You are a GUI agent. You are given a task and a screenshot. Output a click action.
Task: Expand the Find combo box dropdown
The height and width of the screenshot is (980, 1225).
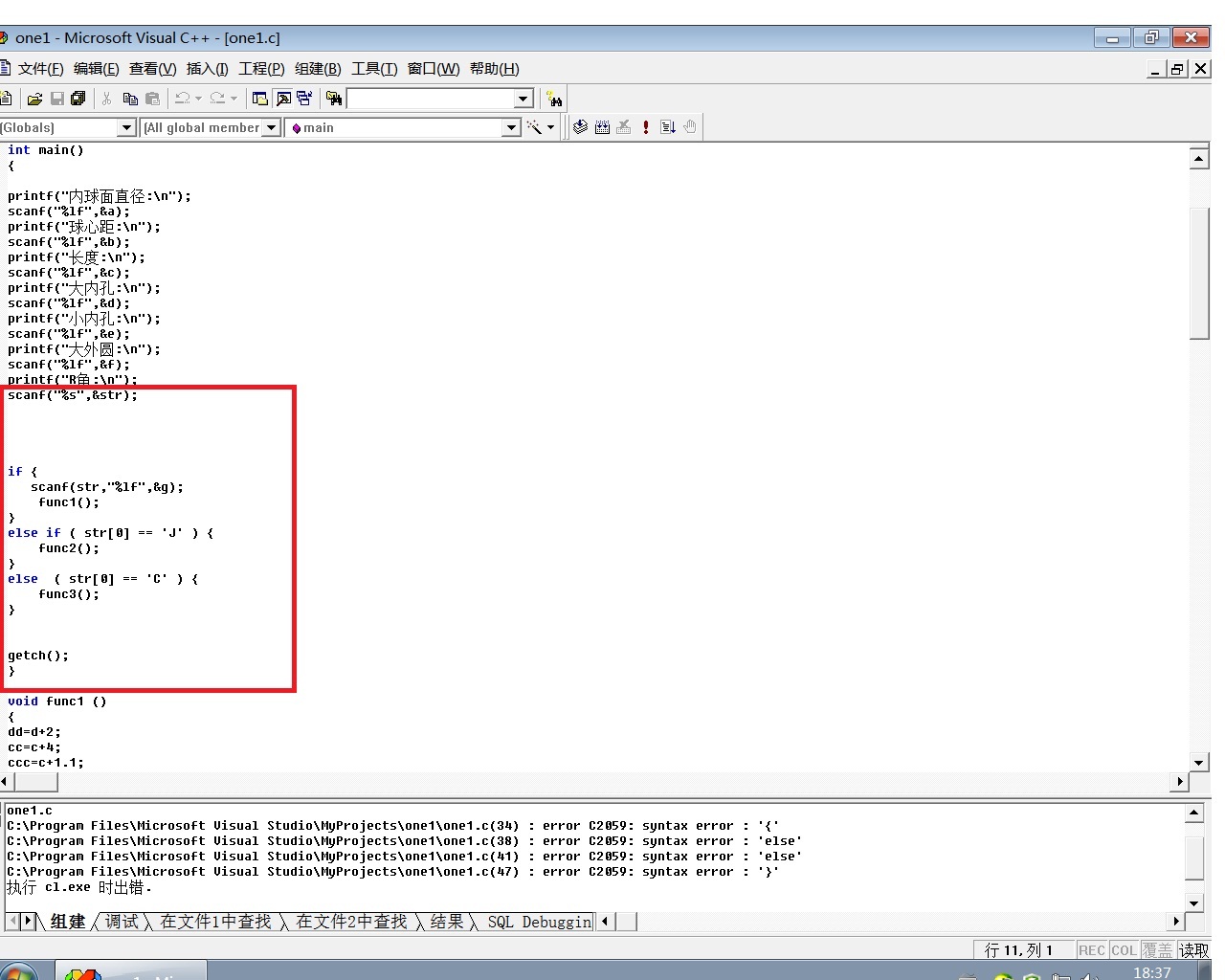[x=523, y=99]
